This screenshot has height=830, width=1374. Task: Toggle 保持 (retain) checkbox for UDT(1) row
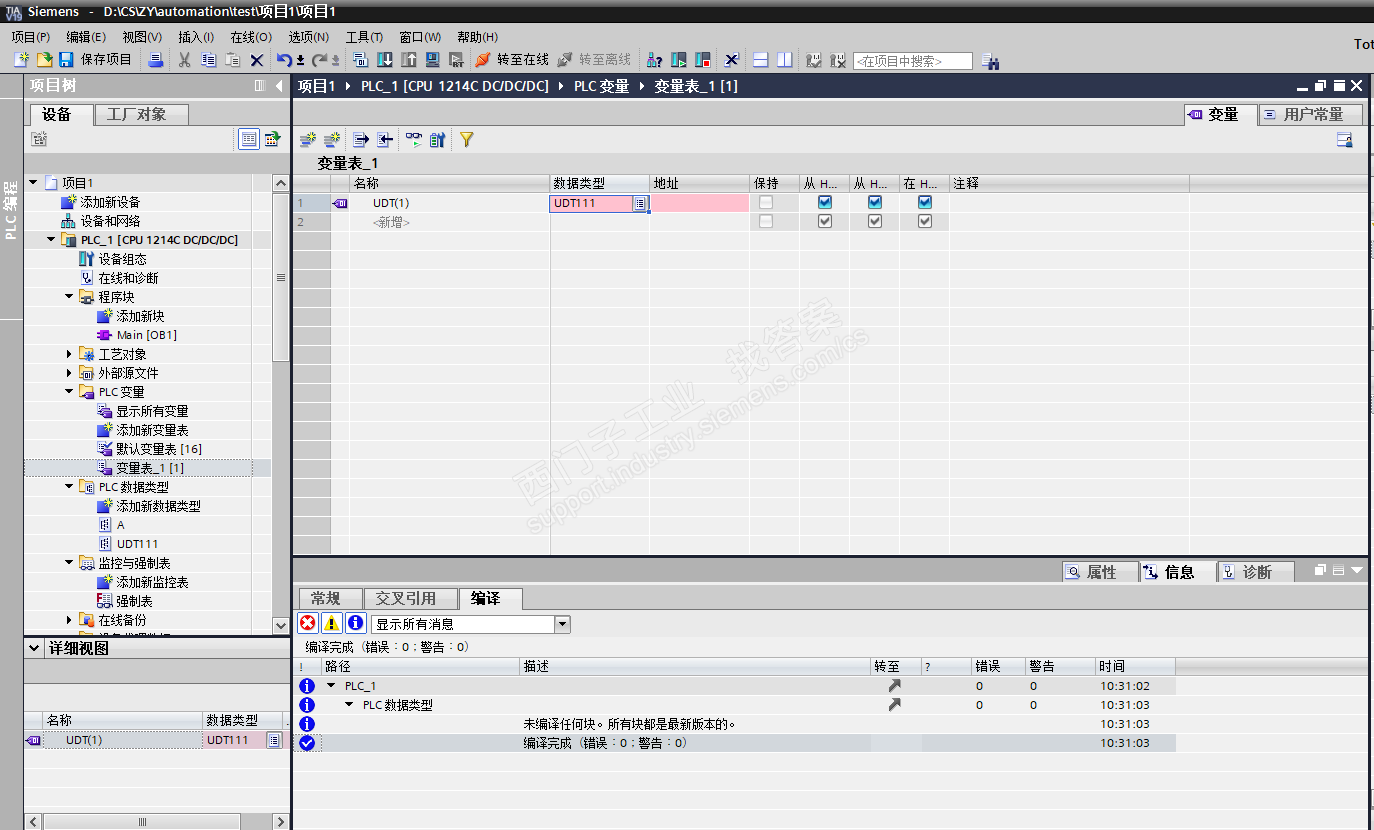coord(766,203)
